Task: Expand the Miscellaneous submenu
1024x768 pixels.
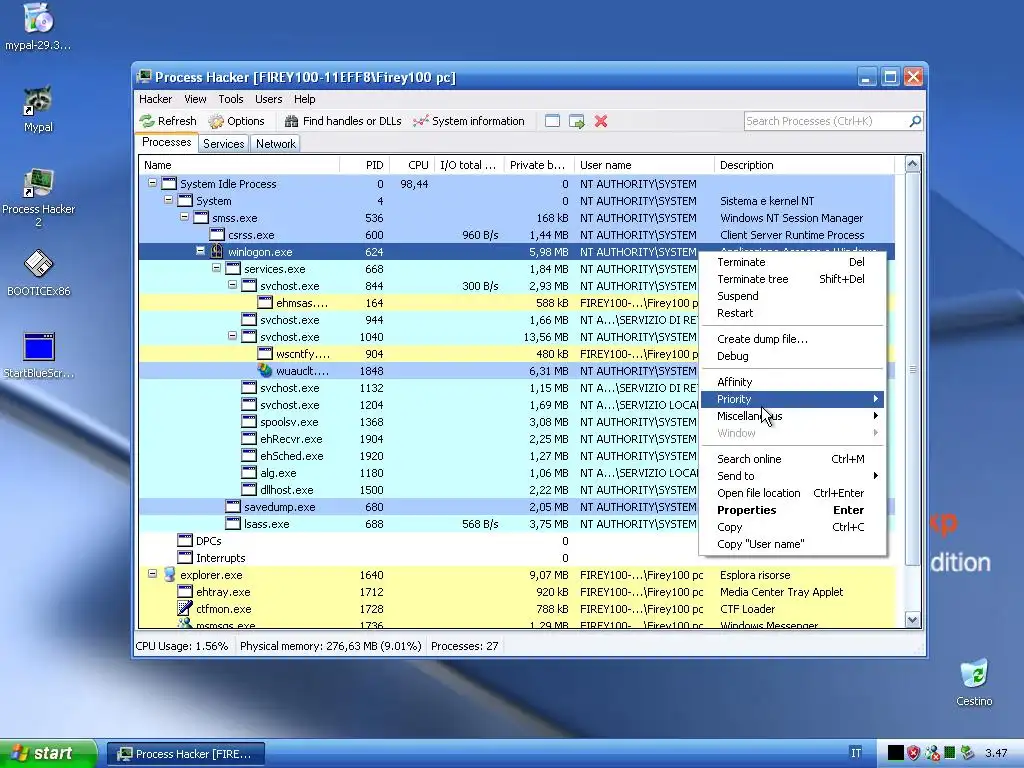Action: 792,416
